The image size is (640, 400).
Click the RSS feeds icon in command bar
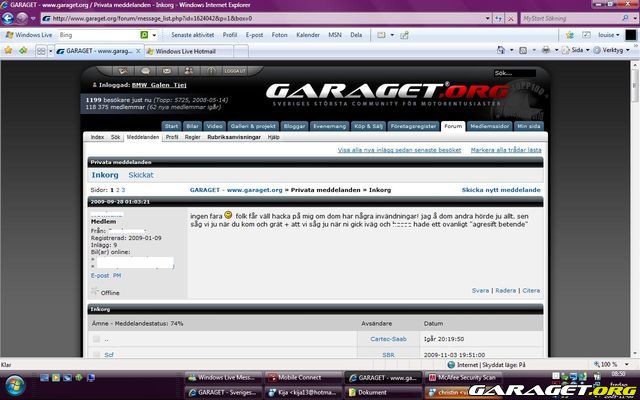(x=523, y=50)
